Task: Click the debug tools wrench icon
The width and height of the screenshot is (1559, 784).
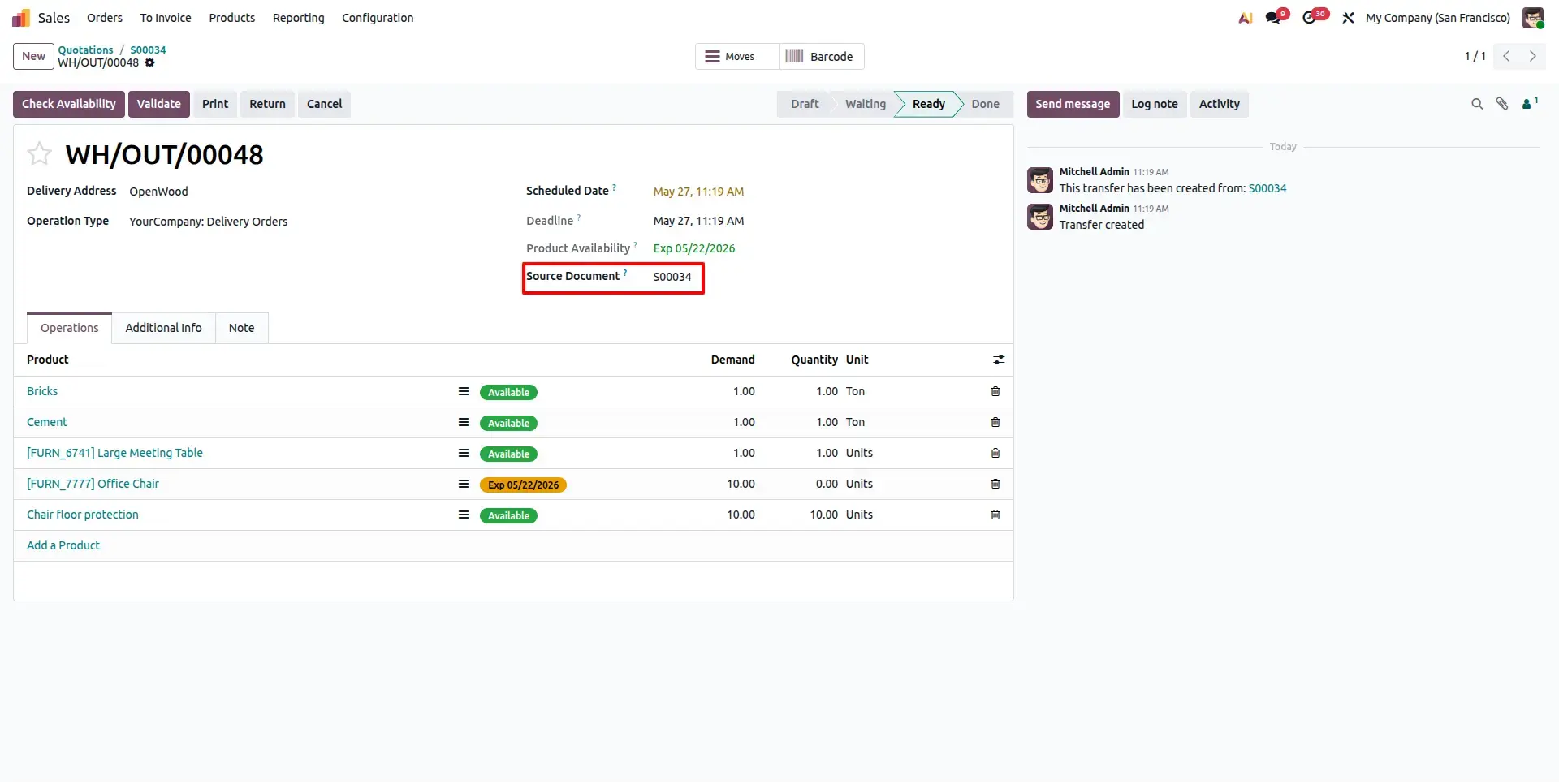Action: 1348,18
